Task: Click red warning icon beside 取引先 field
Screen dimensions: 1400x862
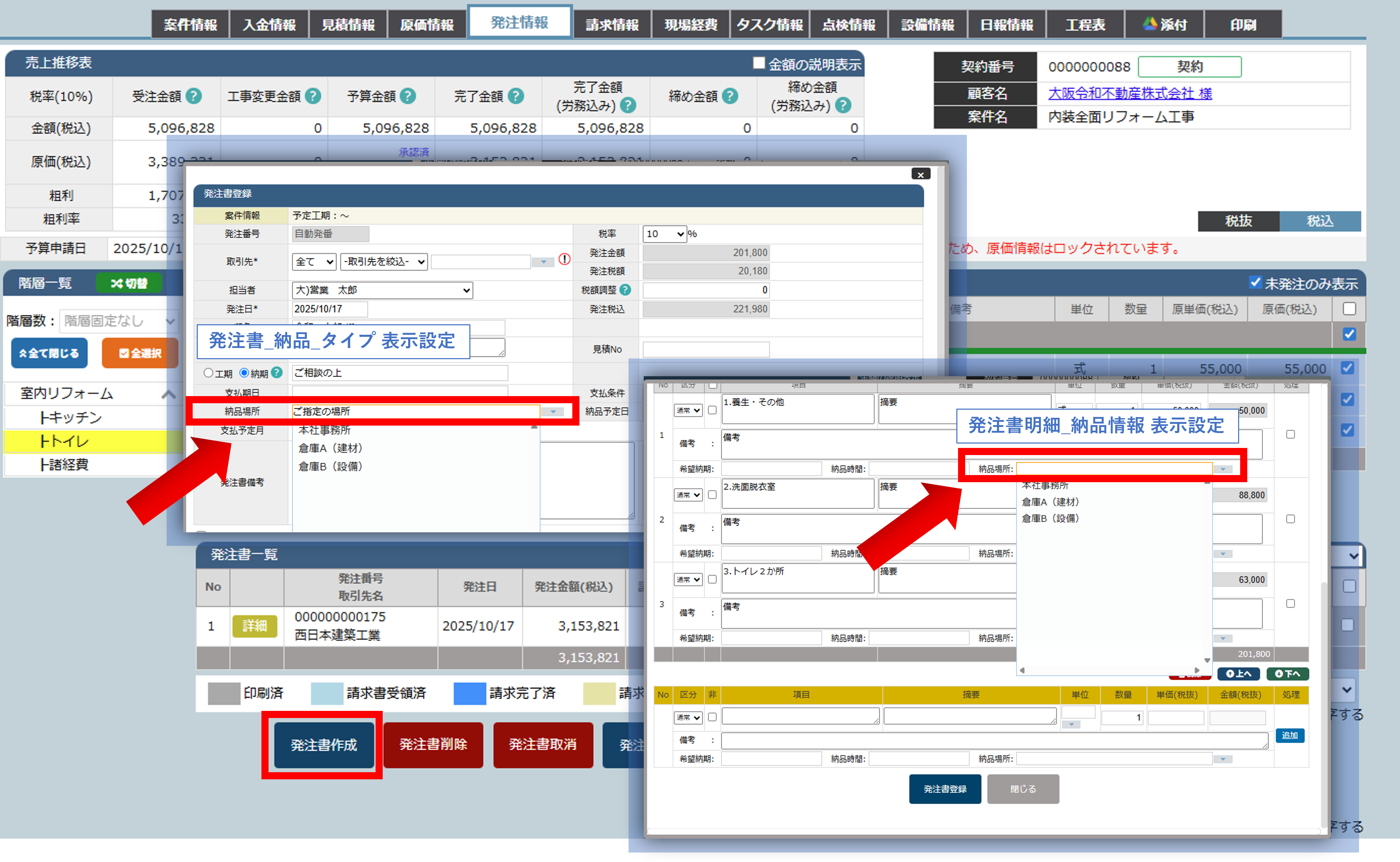Action: [564, 260]
